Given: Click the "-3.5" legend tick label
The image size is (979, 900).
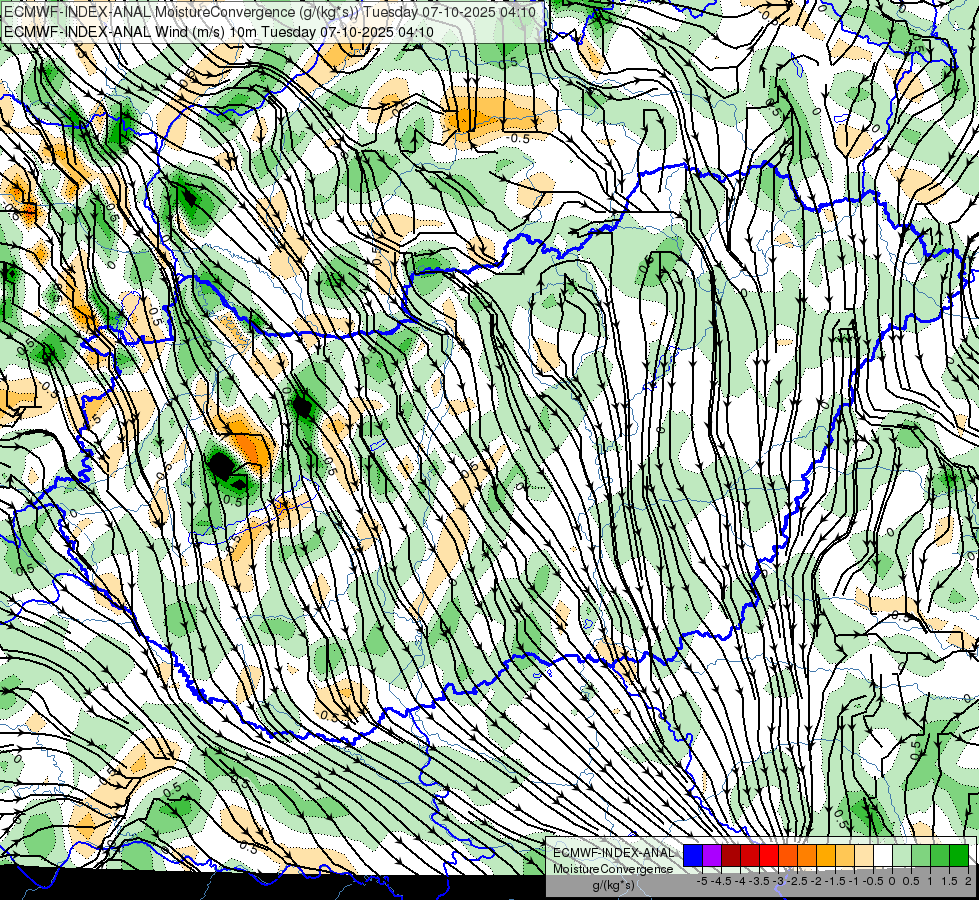Looking at the screenshot, I should [758, 881].
